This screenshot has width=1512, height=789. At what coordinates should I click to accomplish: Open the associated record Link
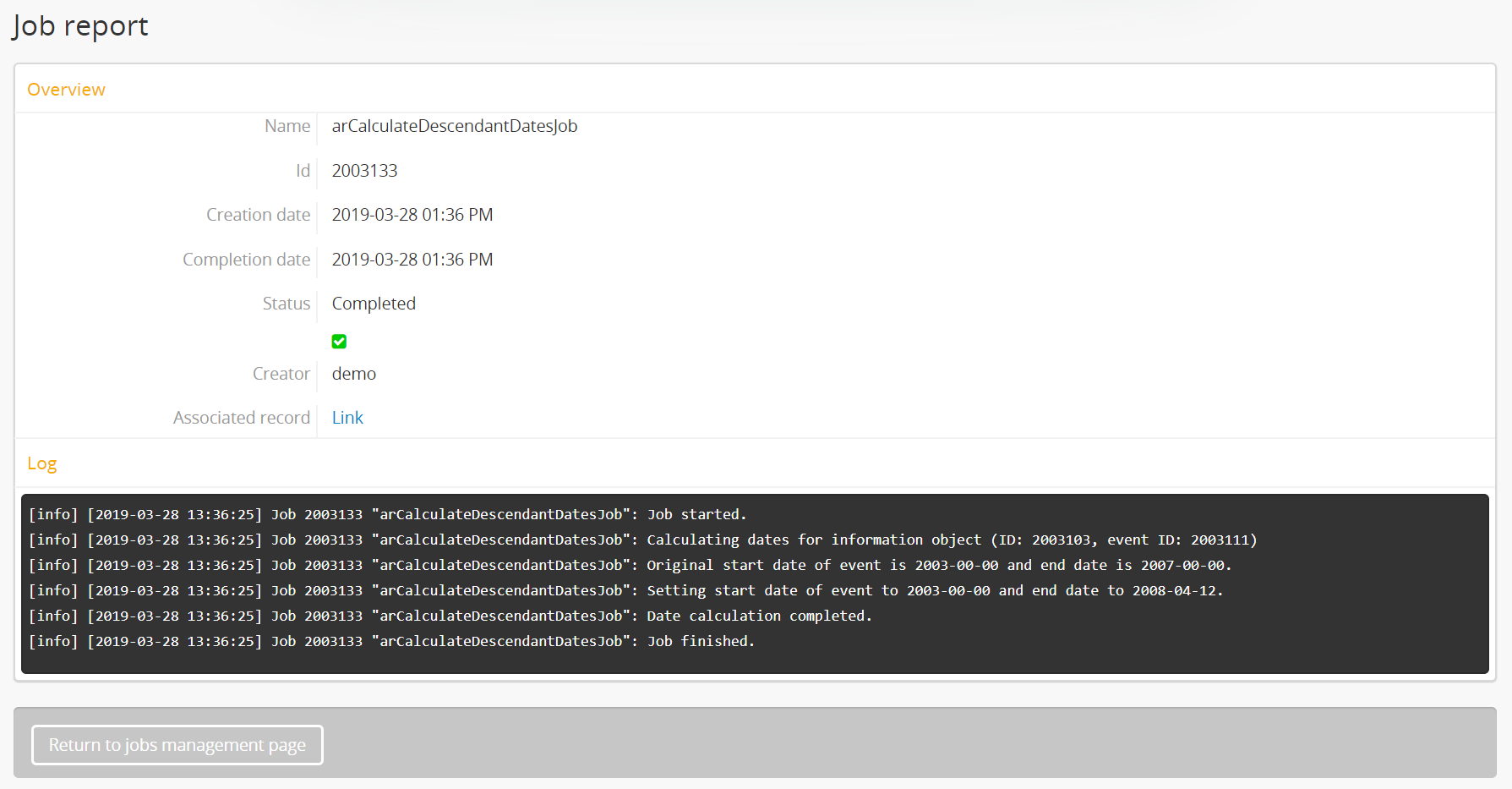click(x=347, y=418)
